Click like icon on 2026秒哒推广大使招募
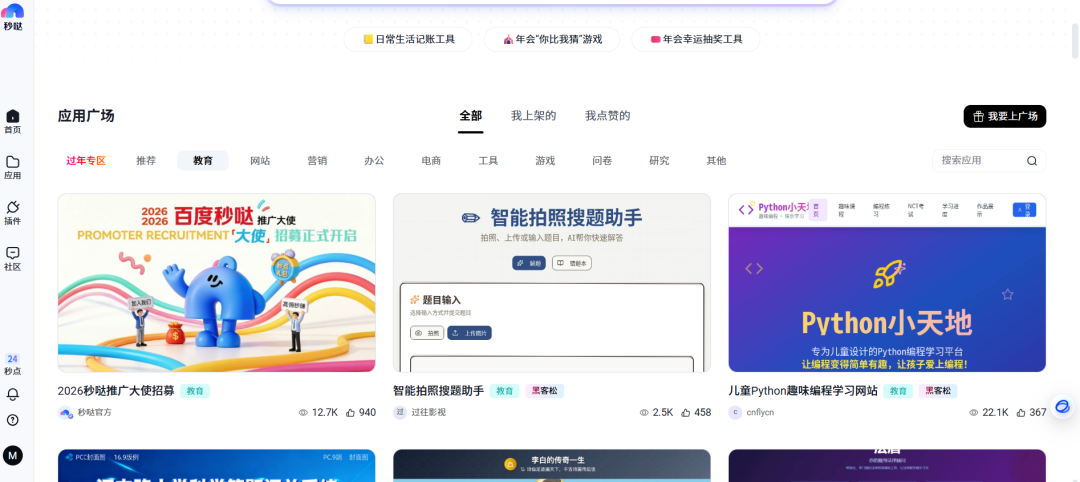Viewport: 1080px width, 482px height. pos(350,412)
